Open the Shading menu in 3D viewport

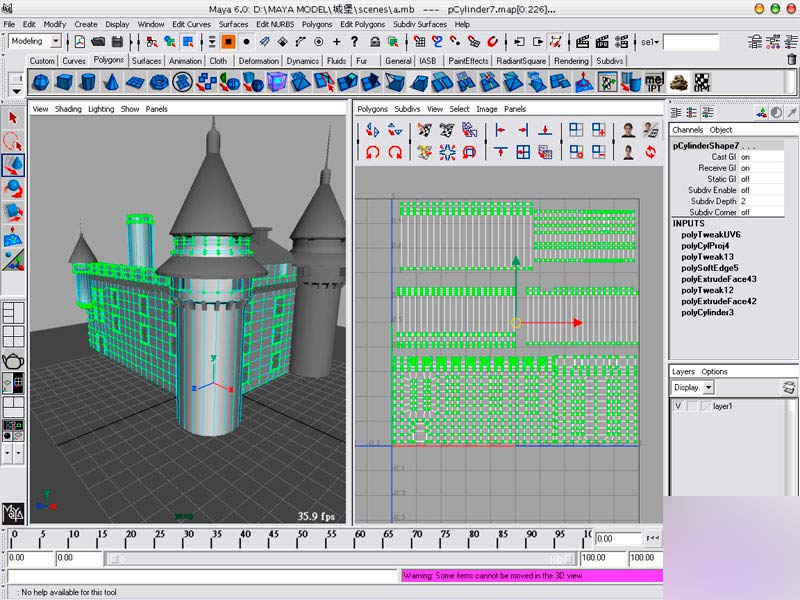click(x=68, y=109)
